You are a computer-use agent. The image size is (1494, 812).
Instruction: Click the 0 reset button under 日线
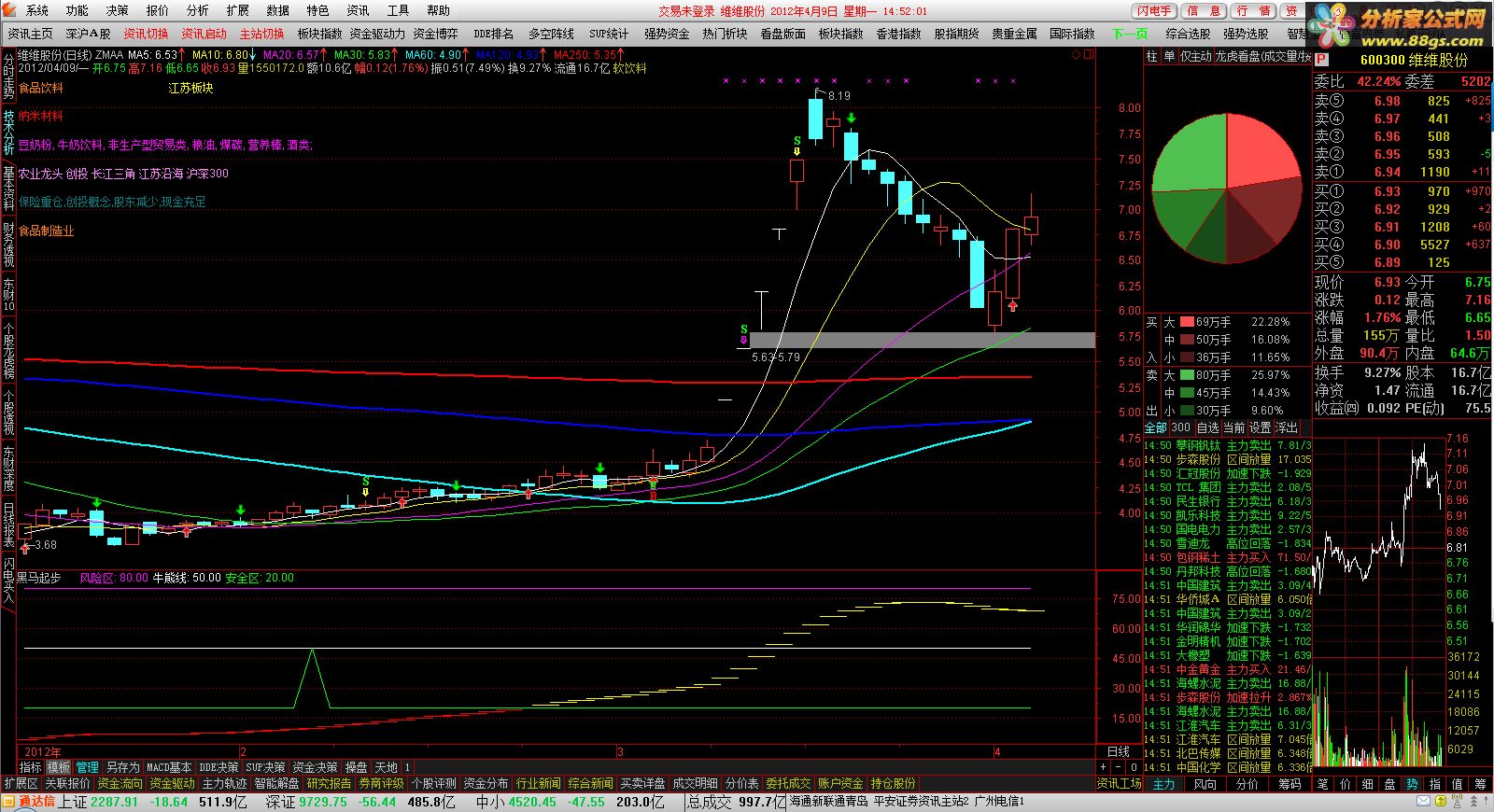click(1134, 767)
